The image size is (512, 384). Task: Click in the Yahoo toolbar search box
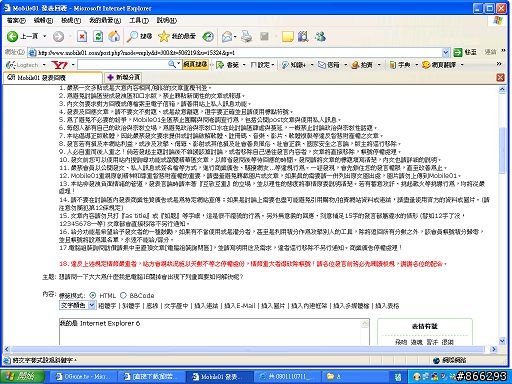click(x=123, y=64)
